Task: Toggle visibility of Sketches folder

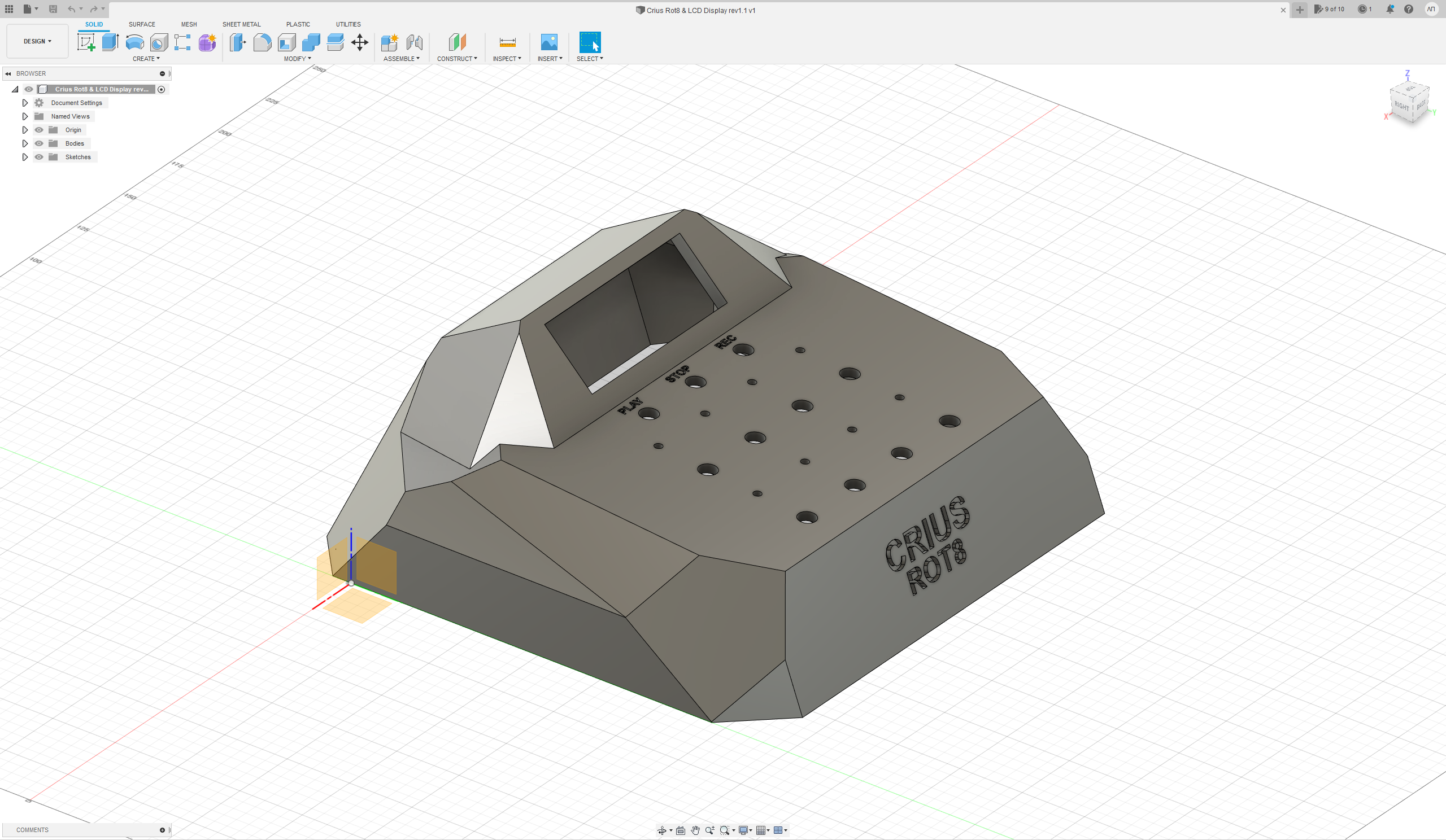Action: [39, 157]
